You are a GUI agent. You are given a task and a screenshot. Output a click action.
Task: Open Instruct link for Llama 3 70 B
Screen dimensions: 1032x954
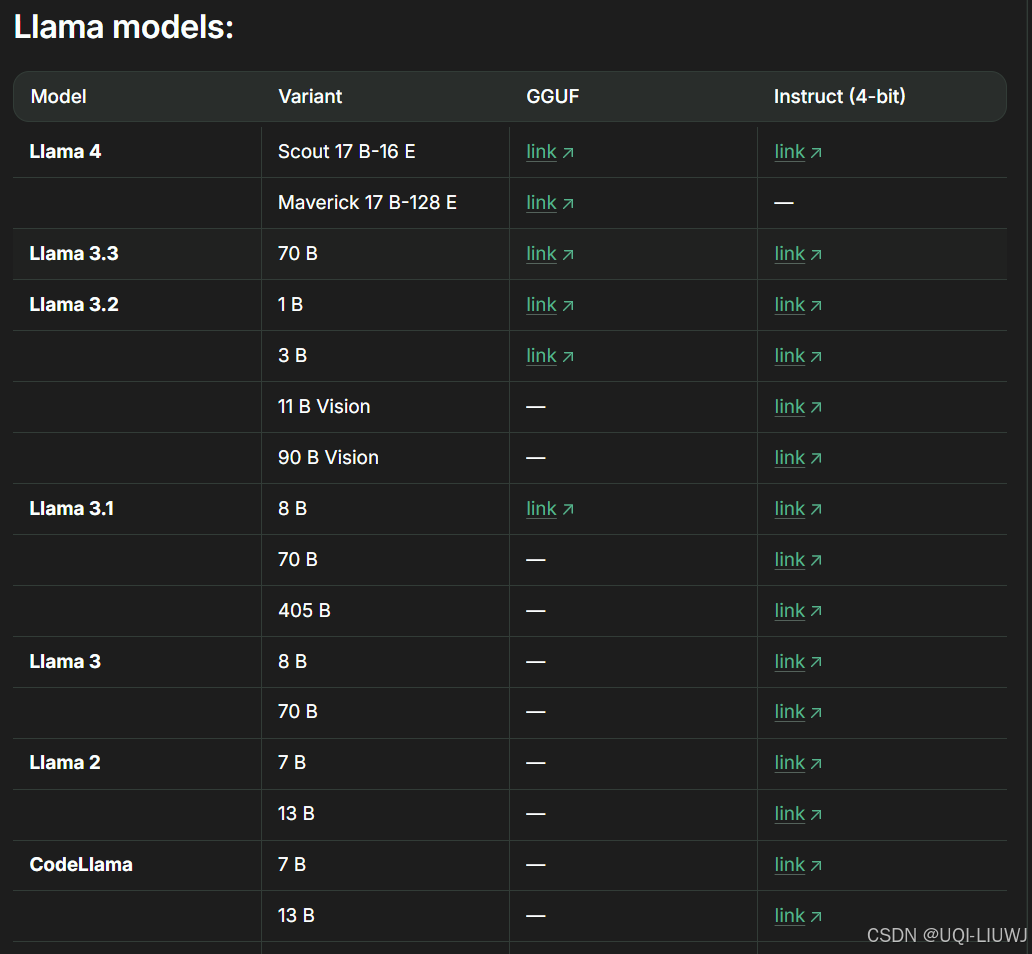(x=798, y=712)
